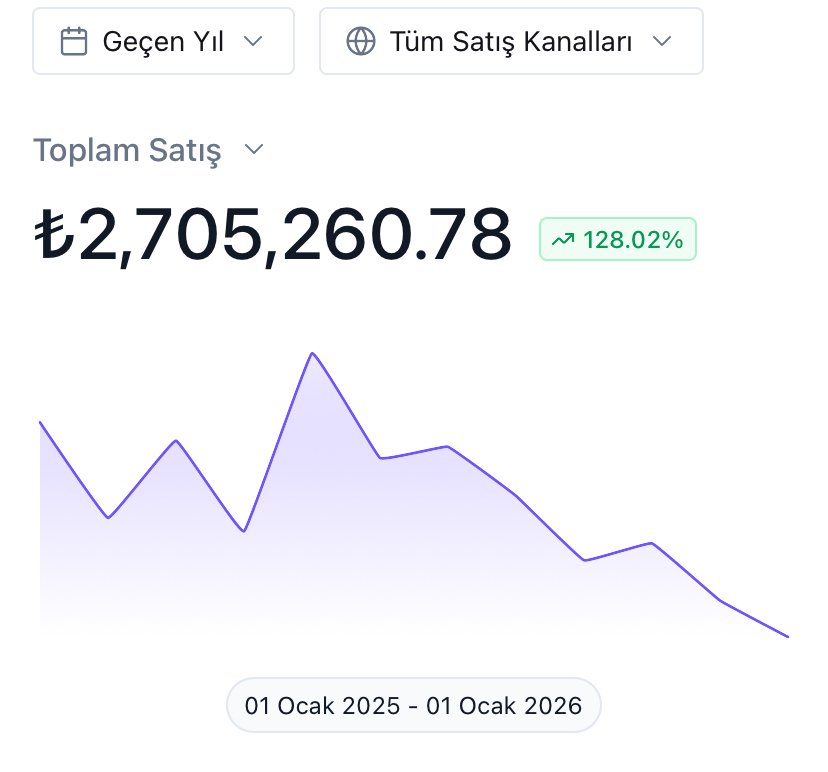Select the Tüm Satış Kanalları channel filter
Image resolution: width=828 pixels, height=772 pixels.
[x=510, y=41]
